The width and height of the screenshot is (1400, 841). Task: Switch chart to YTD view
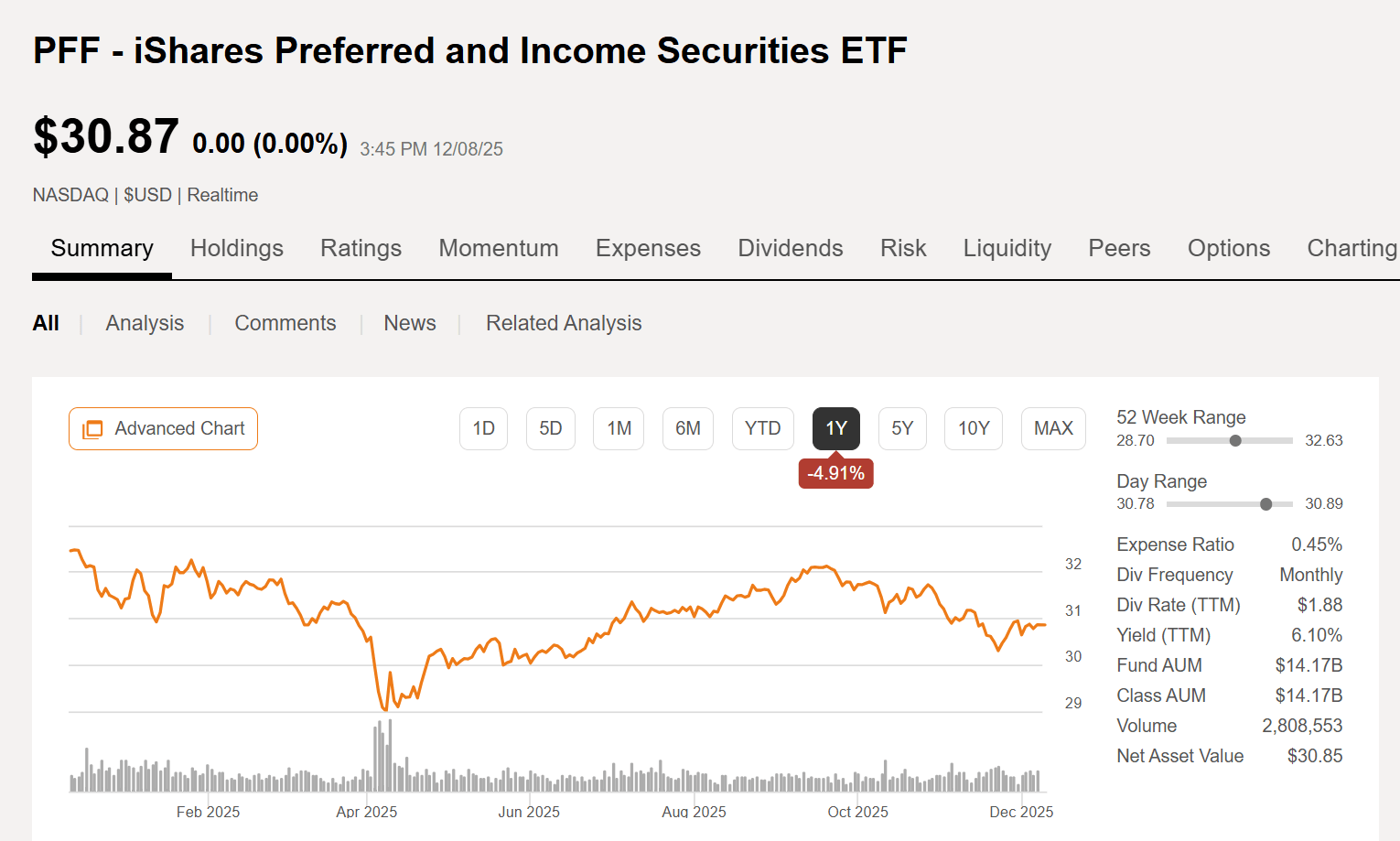[x=762, y=428]
